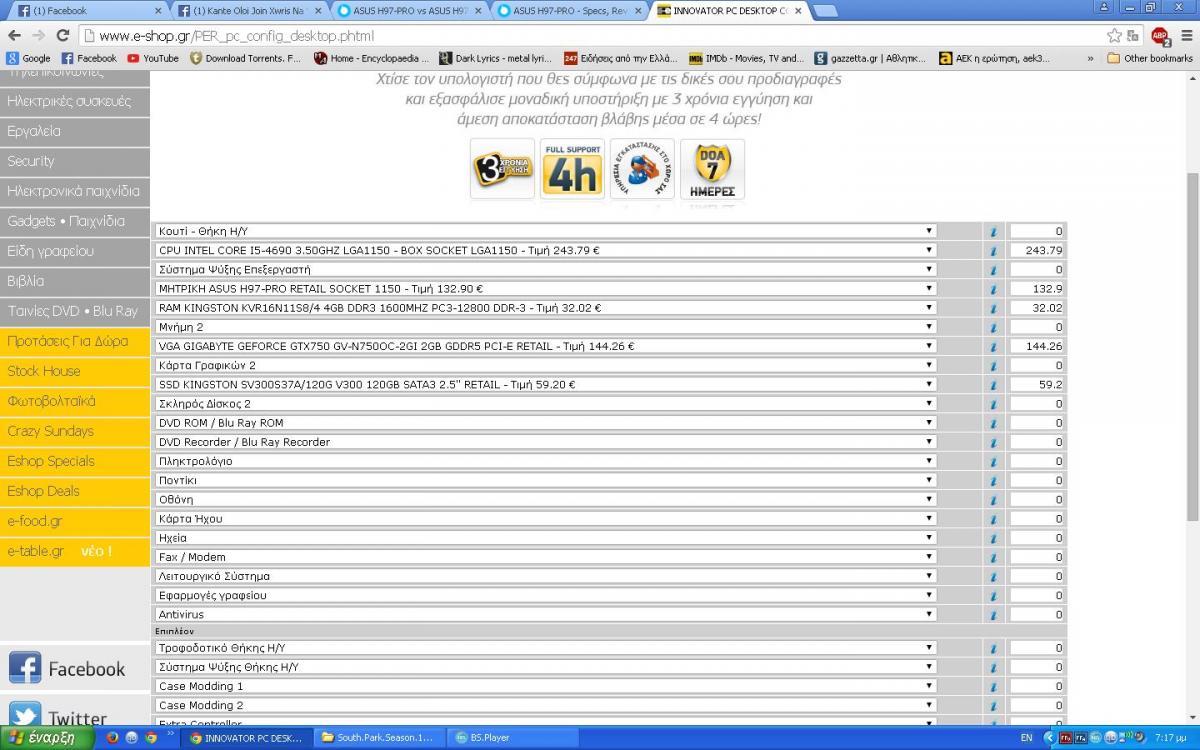Click the EN language indicator in tray
The height and width of the screenshot is (750, 1200).
(x=1026, y=738)
